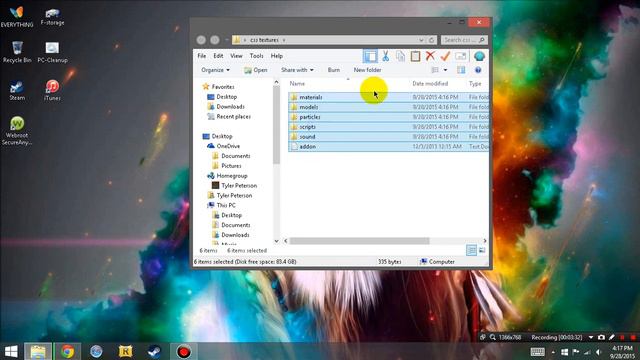Go back with the Explorer back arrow

pyautogui.click(x=201, y=40)
